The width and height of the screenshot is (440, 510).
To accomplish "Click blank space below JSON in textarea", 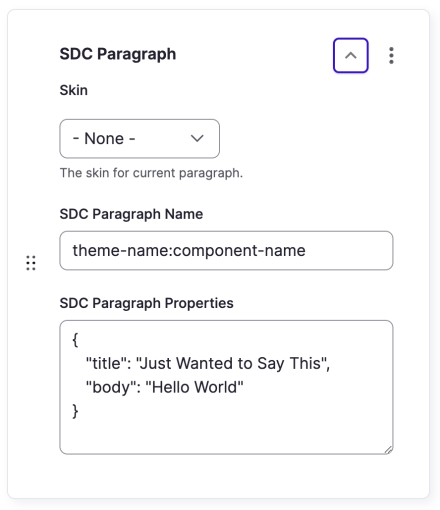I will 226,435.
